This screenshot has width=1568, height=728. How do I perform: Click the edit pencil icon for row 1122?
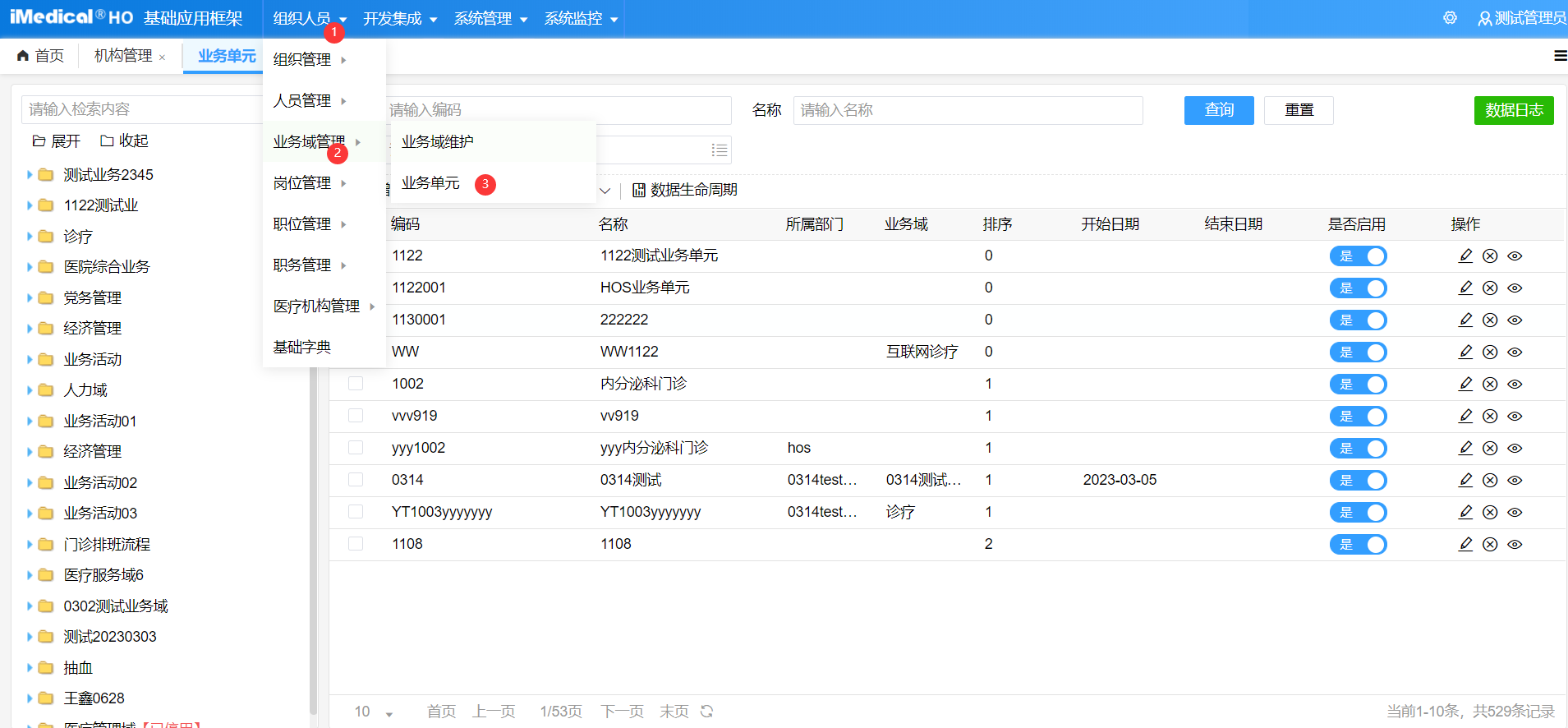point(1465,256)
